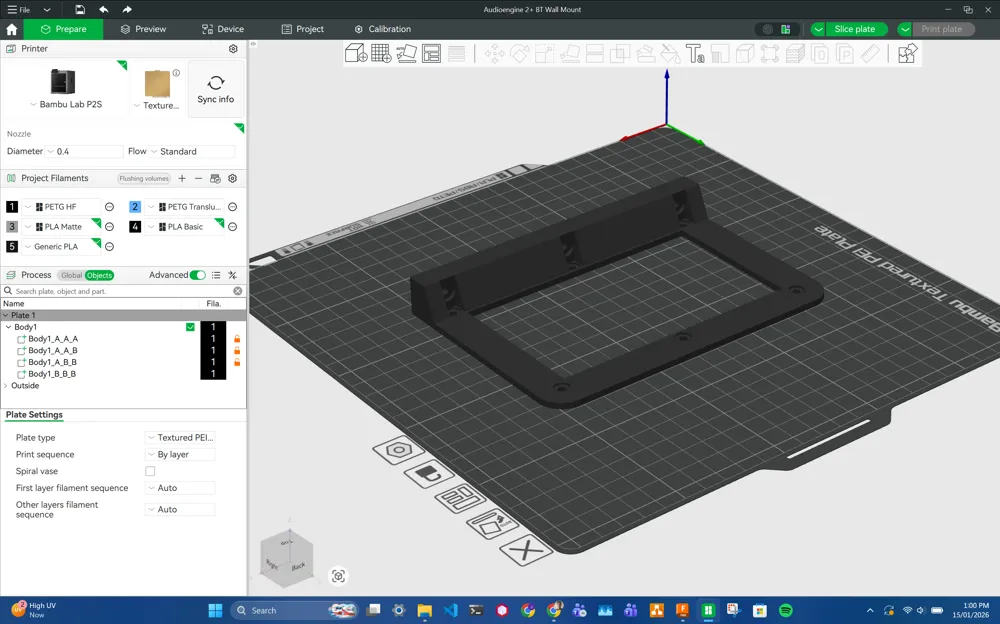Toggle lock icon for Body1_A_A_A
Screen dimensions: 1000x624
tap(237, 339)
